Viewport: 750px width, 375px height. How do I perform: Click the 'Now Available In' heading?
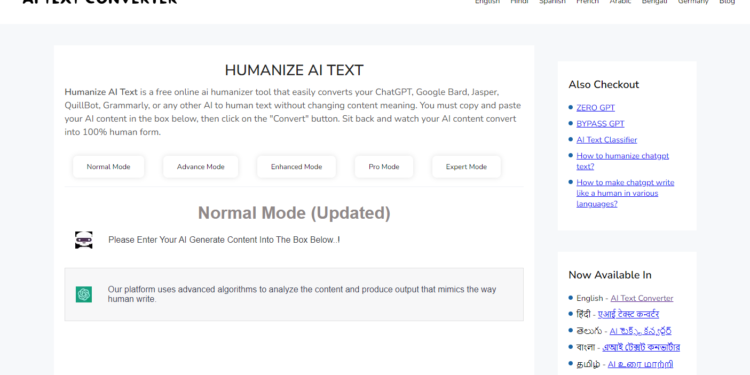point(610,275)
